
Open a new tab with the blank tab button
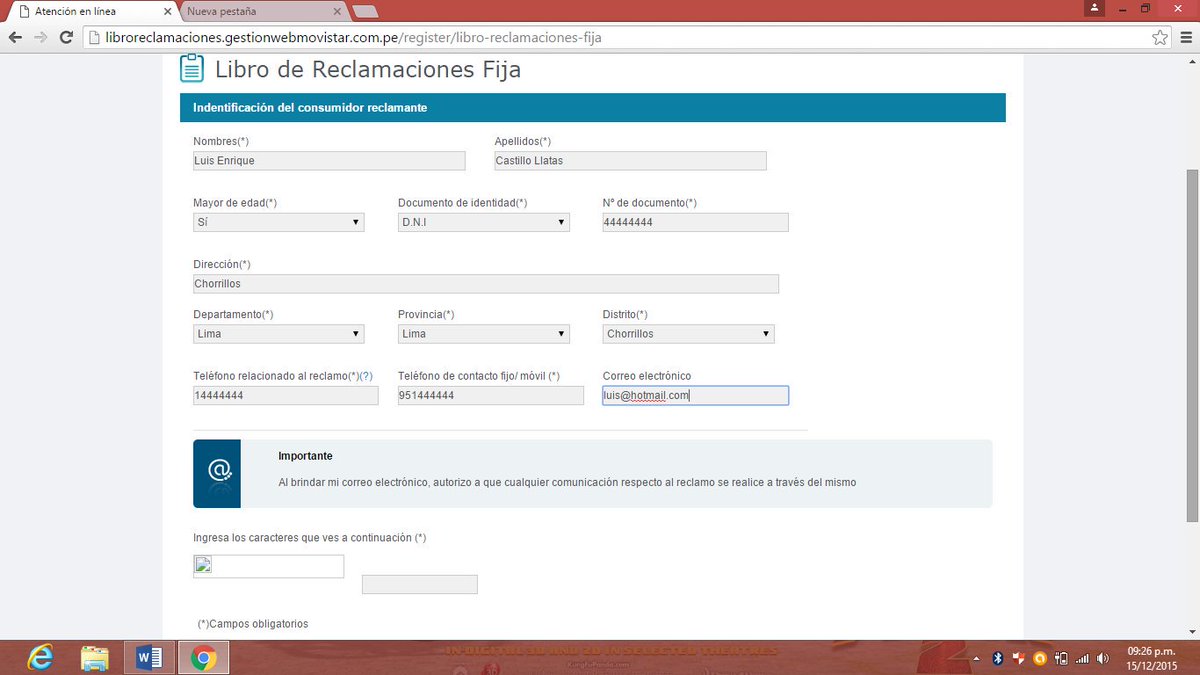[366, 11]
